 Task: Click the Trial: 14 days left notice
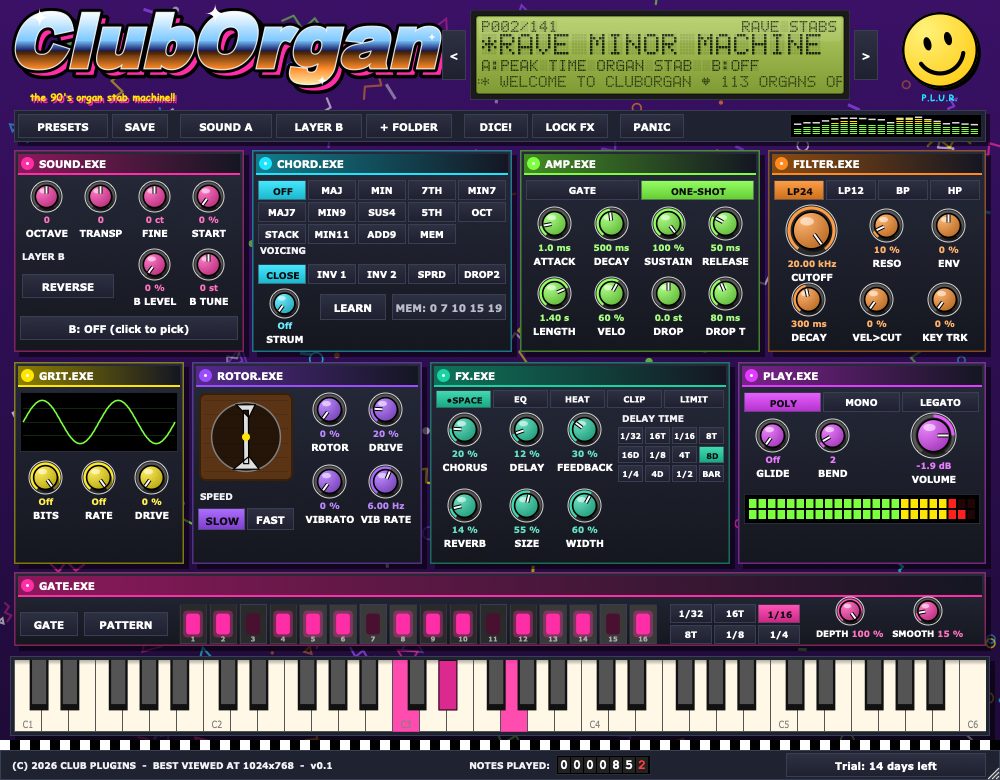click(x=885, y=766)
